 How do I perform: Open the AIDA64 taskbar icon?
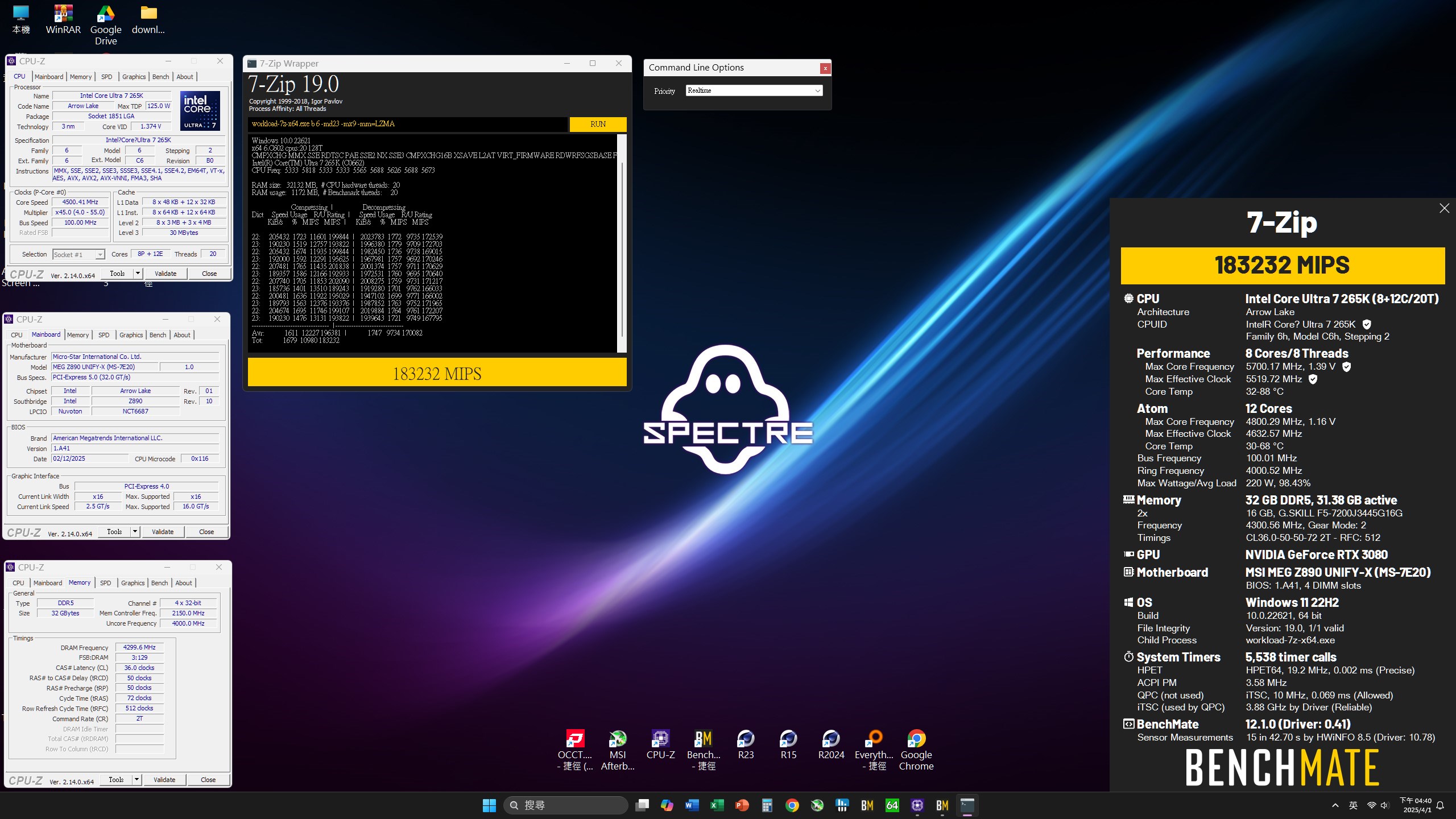(x=892, y=805)
